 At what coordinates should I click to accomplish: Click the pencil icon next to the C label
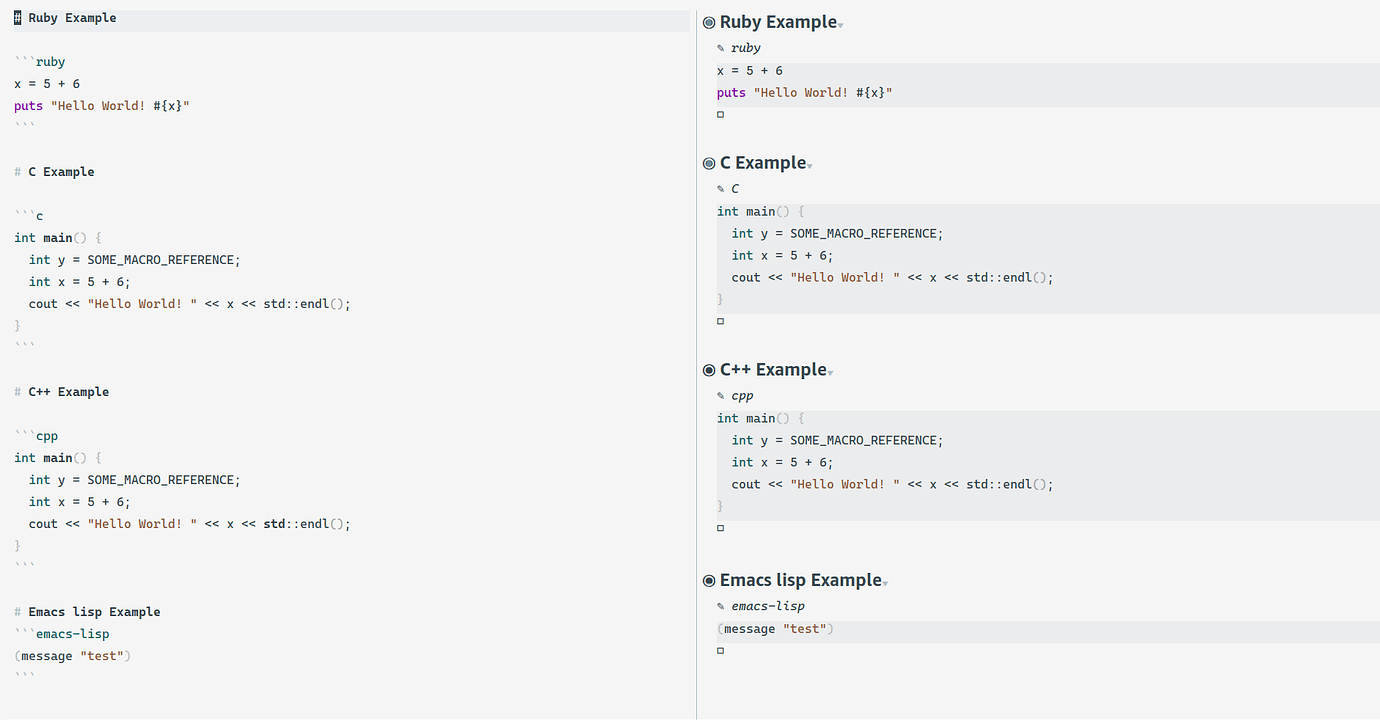721,188
